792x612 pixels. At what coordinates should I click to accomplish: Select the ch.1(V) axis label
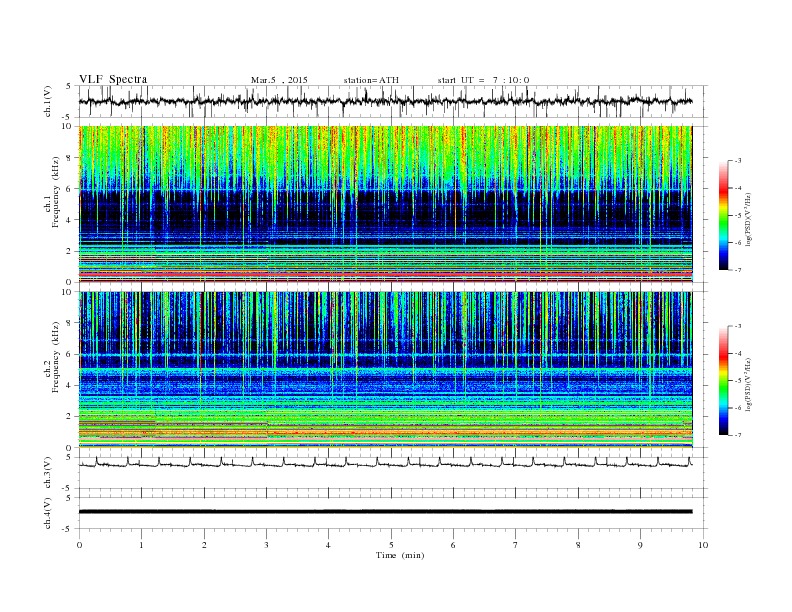(x=48, y=101)
